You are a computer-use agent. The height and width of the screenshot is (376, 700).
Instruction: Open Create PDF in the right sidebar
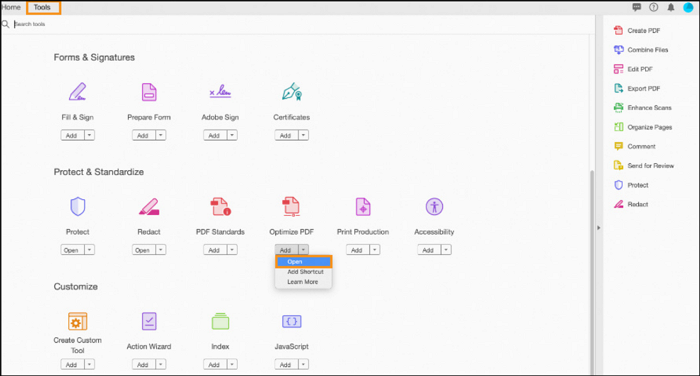(x=637, y=30)
